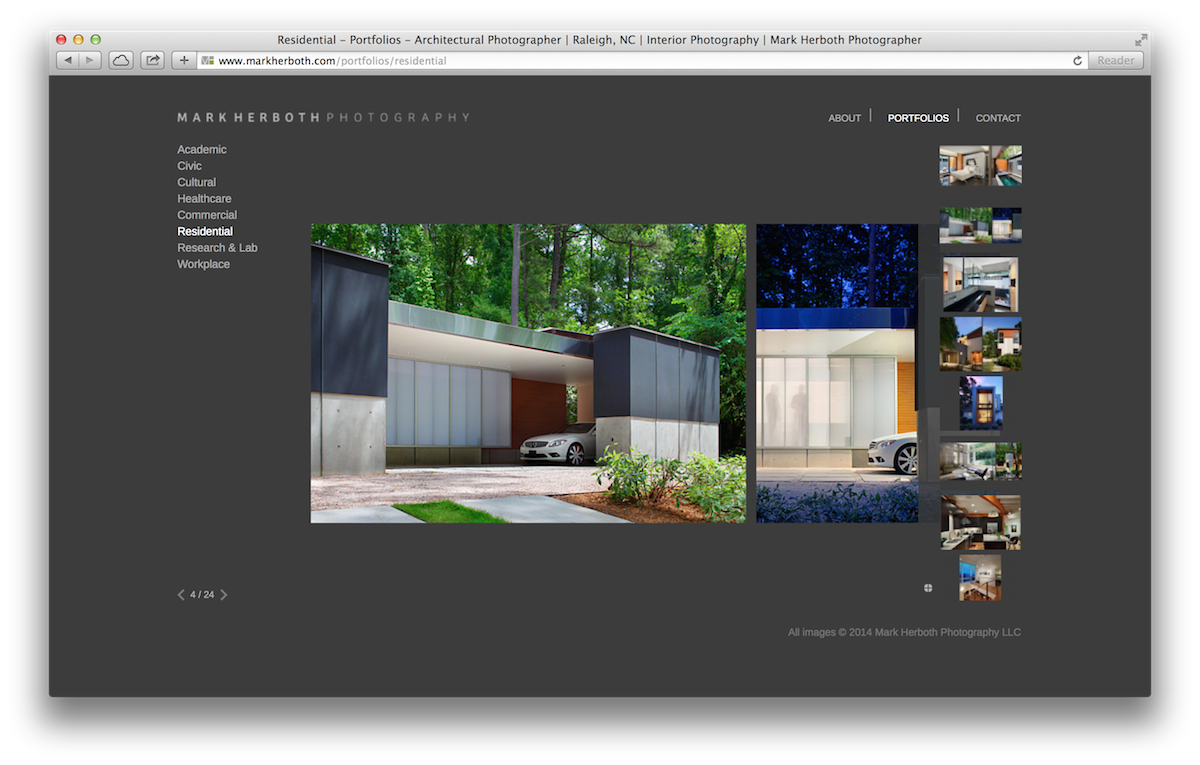This screenshot has height=765, width=1200.
Task: Advance to next image with right chevron
Action: point(224,595)
